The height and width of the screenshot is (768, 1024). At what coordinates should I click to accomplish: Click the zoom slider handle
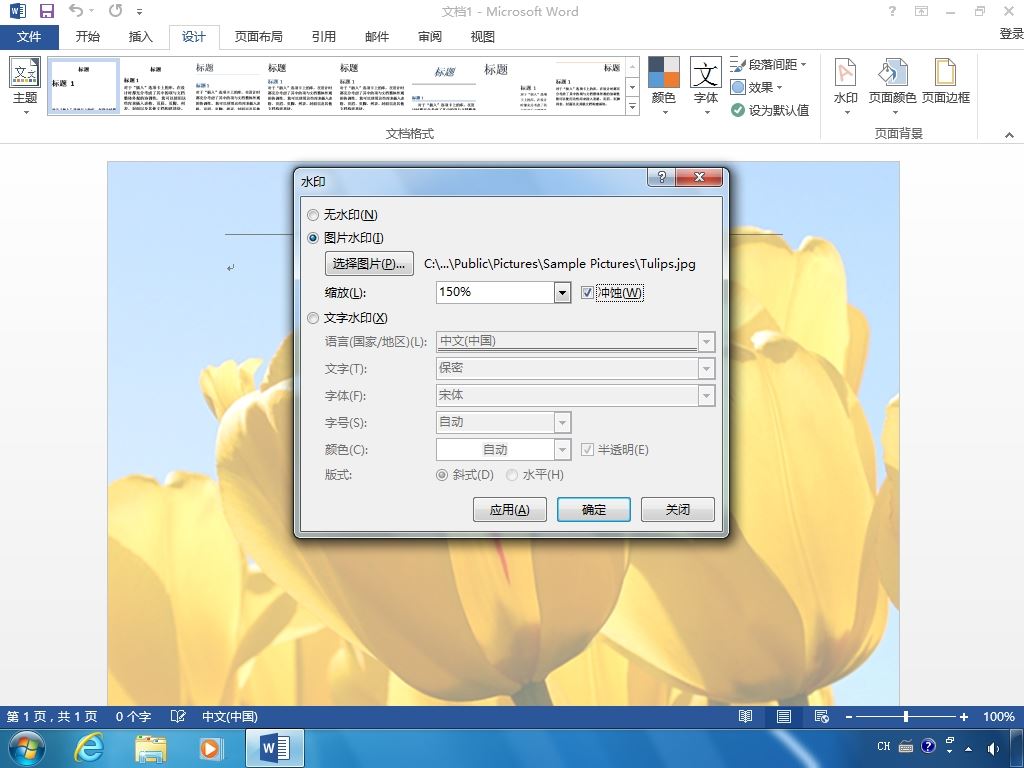click(906, 716)
